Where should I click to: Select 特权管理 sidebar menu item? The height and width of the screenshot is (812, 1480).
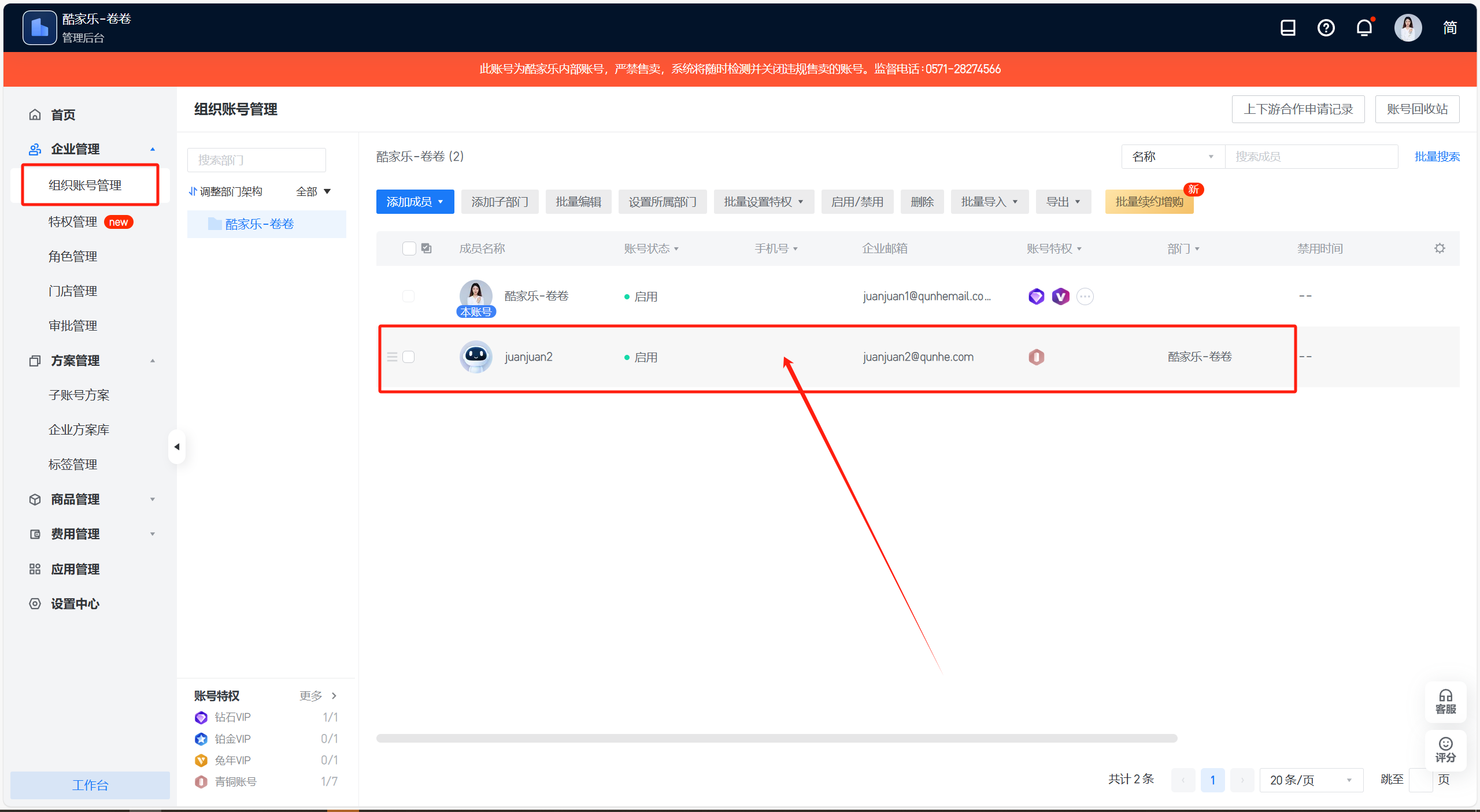click(73, 222)
